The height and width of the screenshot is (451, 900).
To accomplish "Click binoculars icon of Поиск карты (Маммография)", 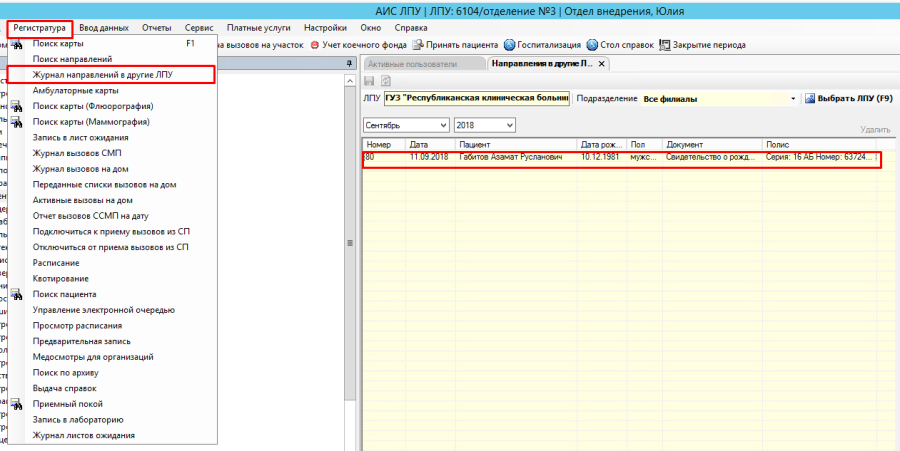I will (x=17, y=122).
